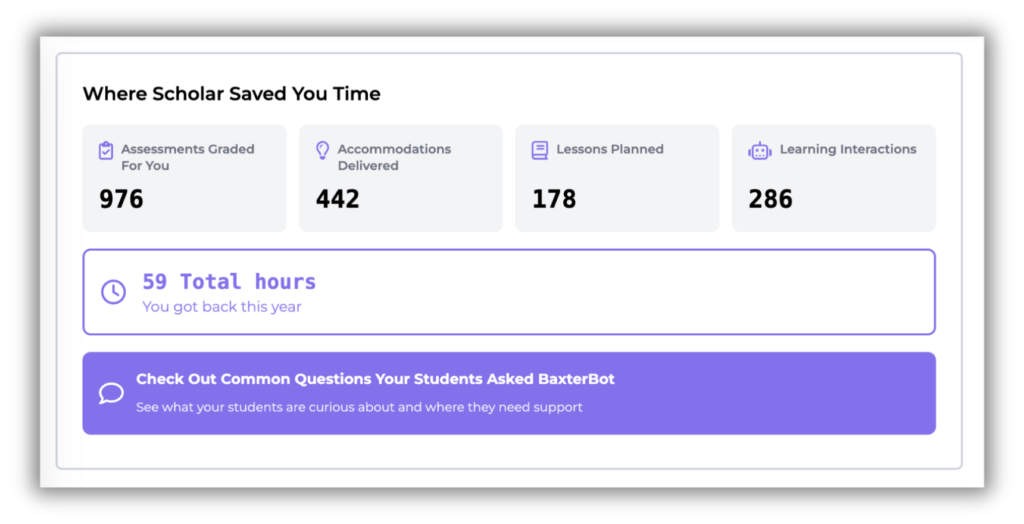Viewport: 1024px width, 524px height.
Task: Click the 178 lessons count
Action: (x=554, y=199)
